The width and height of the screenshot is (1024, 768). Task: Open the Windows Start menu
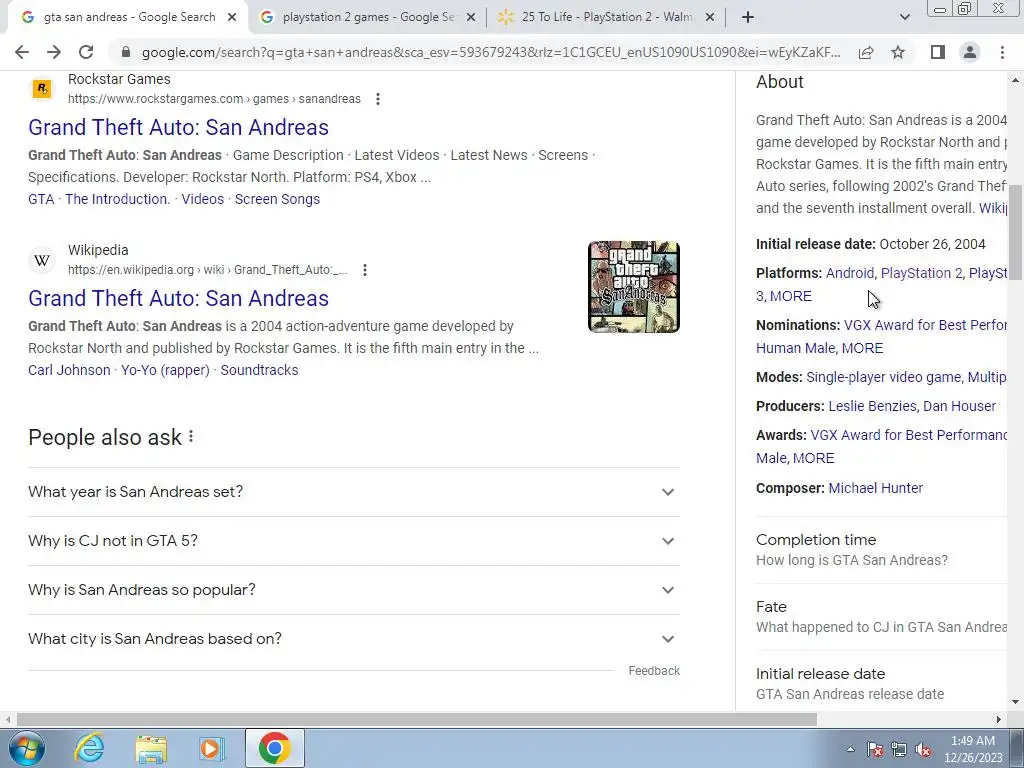(27, 748)
